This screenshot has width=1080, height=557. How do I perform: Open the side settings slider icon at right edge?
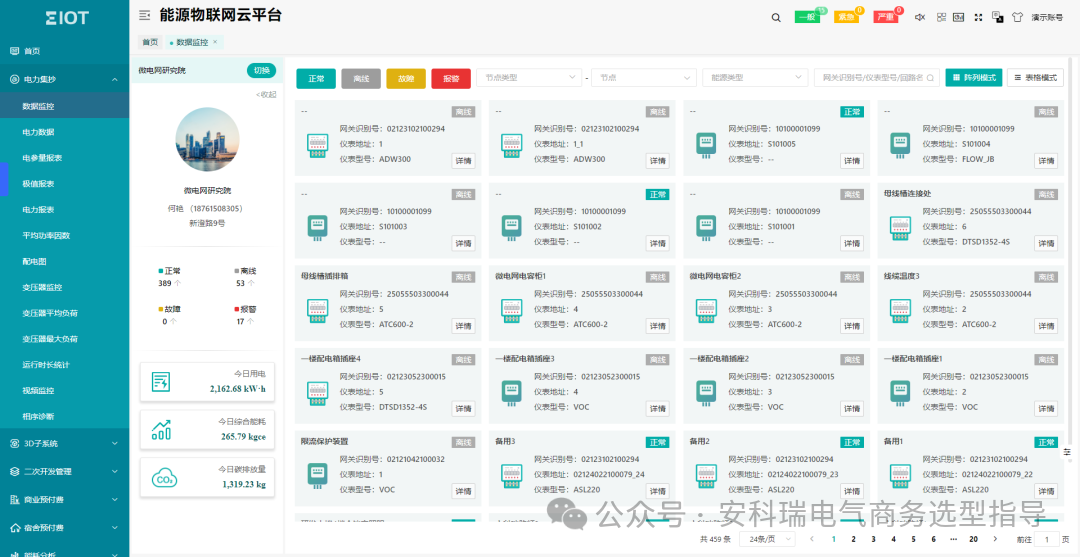pos(1068,451)
